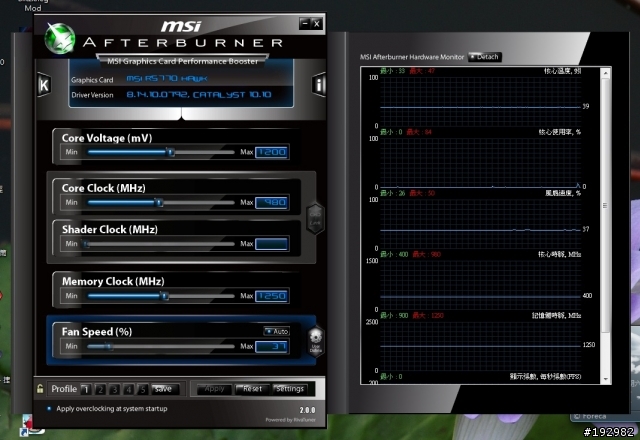Click the fan speed percentage graph
This screenshot has width=640, height=440.
(480, 224)
